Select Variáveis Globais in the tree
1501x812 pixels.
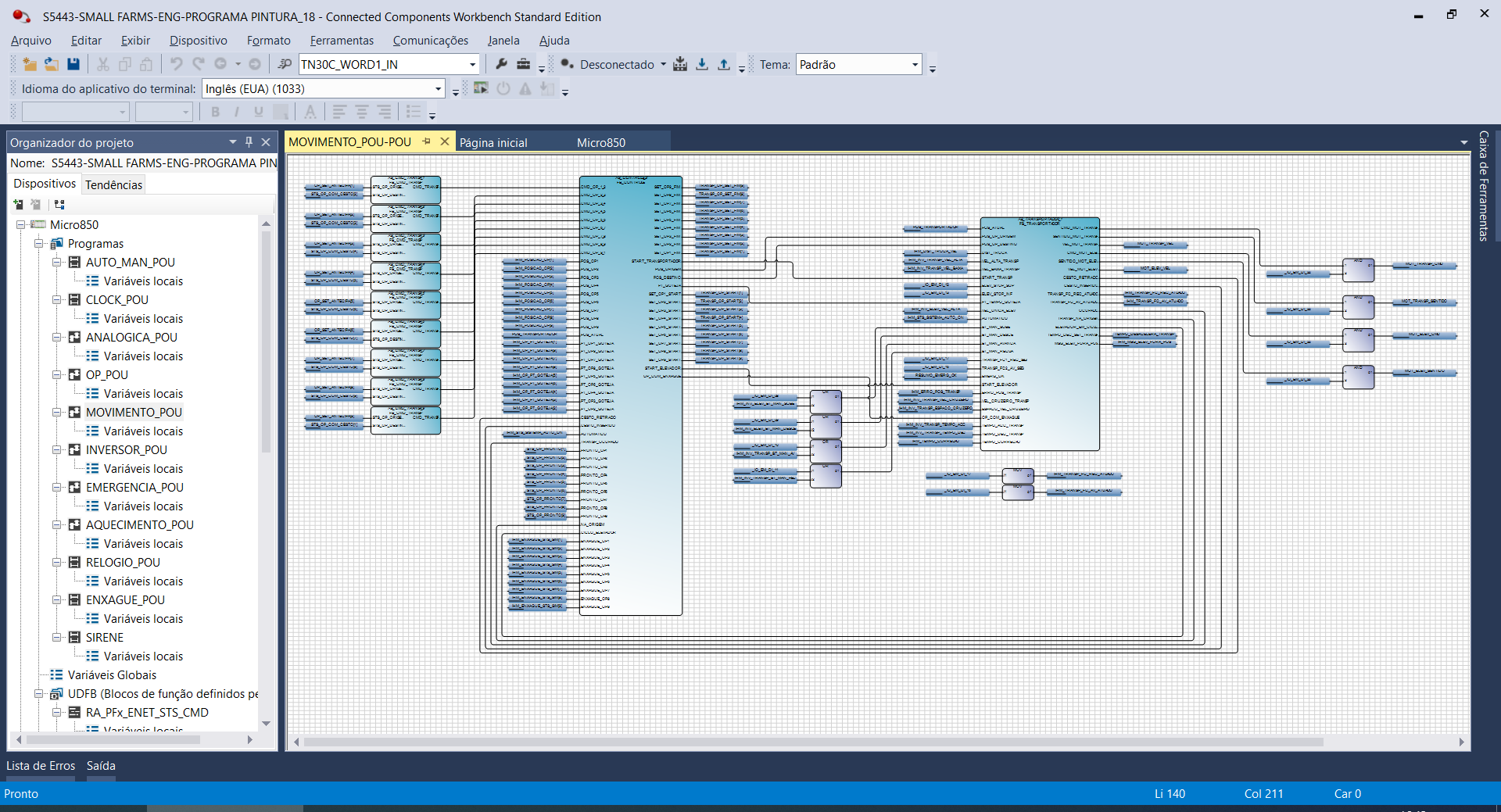click(112, 675)
